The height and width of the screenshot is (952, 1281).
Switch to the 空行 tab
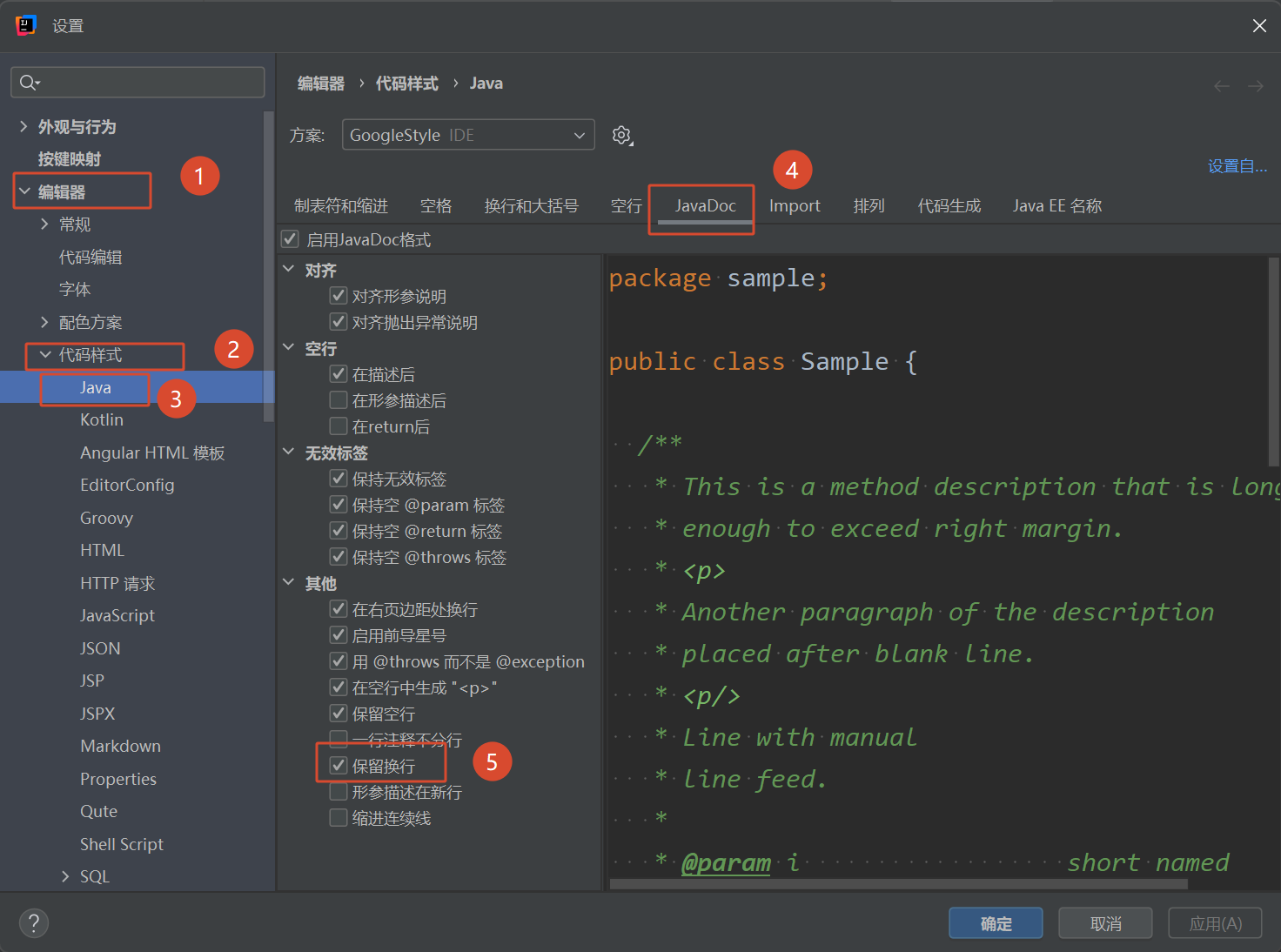(627, 206)
